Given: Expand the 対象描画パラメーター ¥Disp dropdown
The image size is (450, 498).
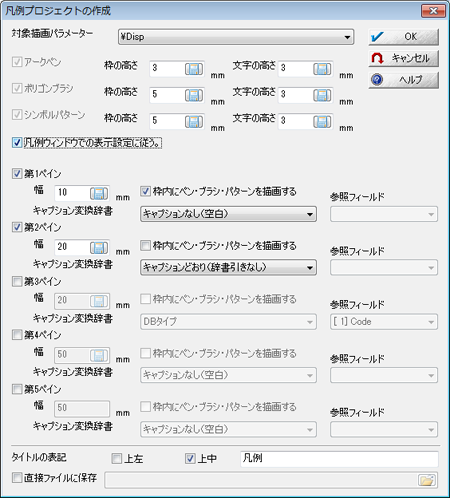Looking at the screenshot, I should point(236,37).
